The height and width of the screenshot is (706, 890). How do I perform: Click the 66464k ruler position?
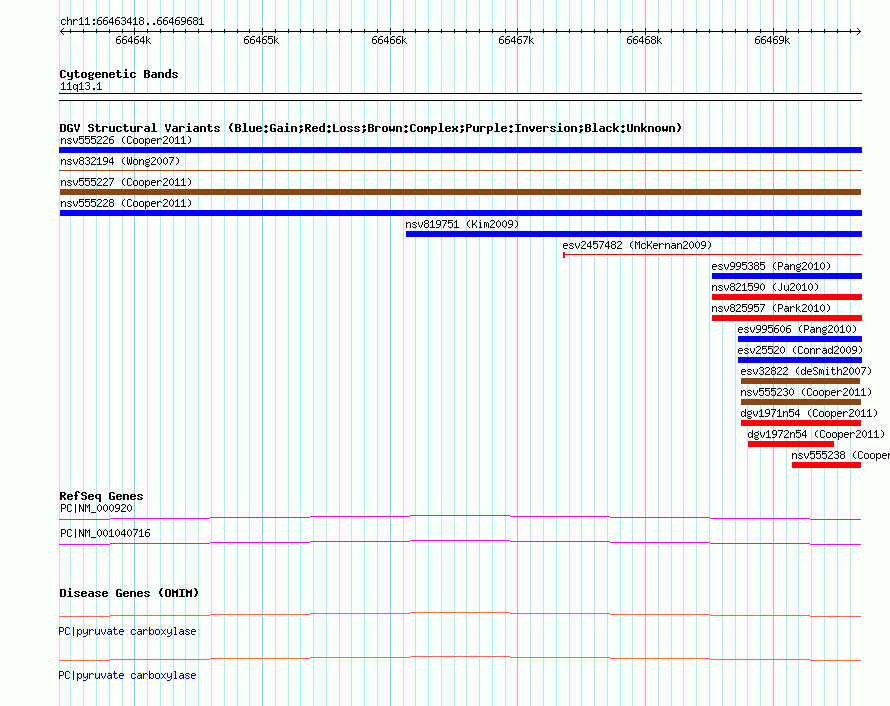click(133, 40)
